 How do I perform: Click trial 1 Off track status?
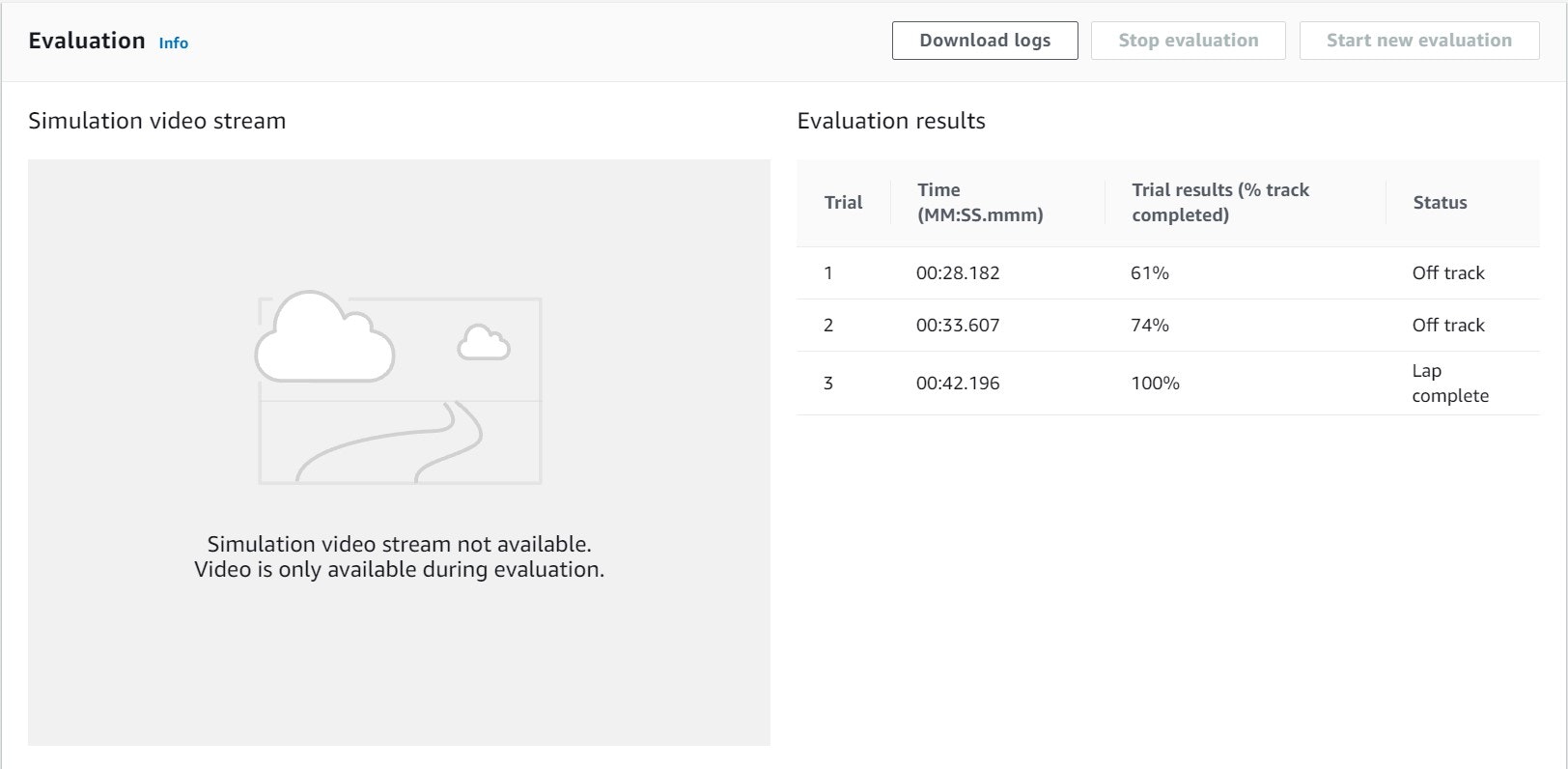click(1448, 273)
